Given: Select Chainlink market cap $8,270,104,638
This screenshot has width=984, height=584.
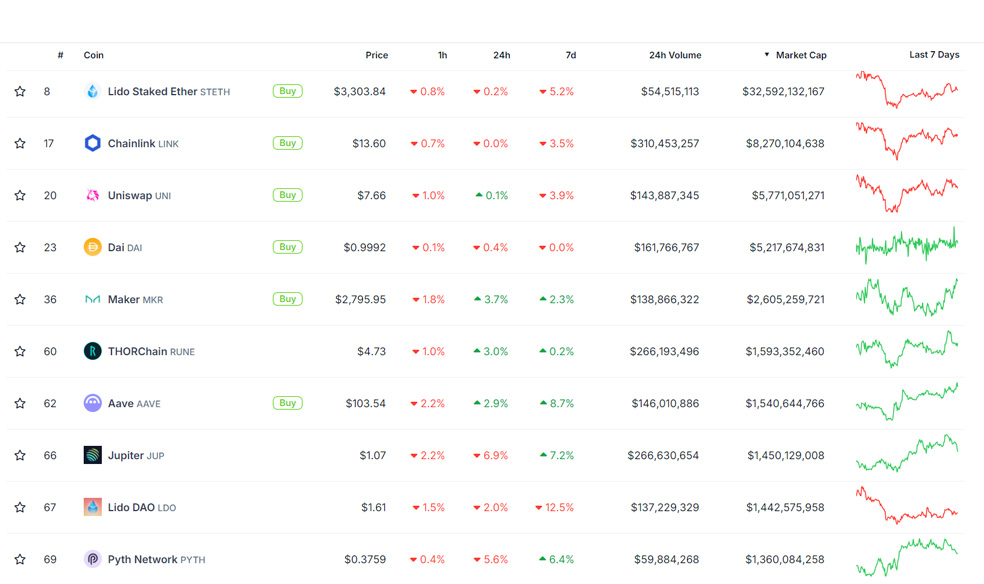Looking at the screenshot, I should [785, 144].
